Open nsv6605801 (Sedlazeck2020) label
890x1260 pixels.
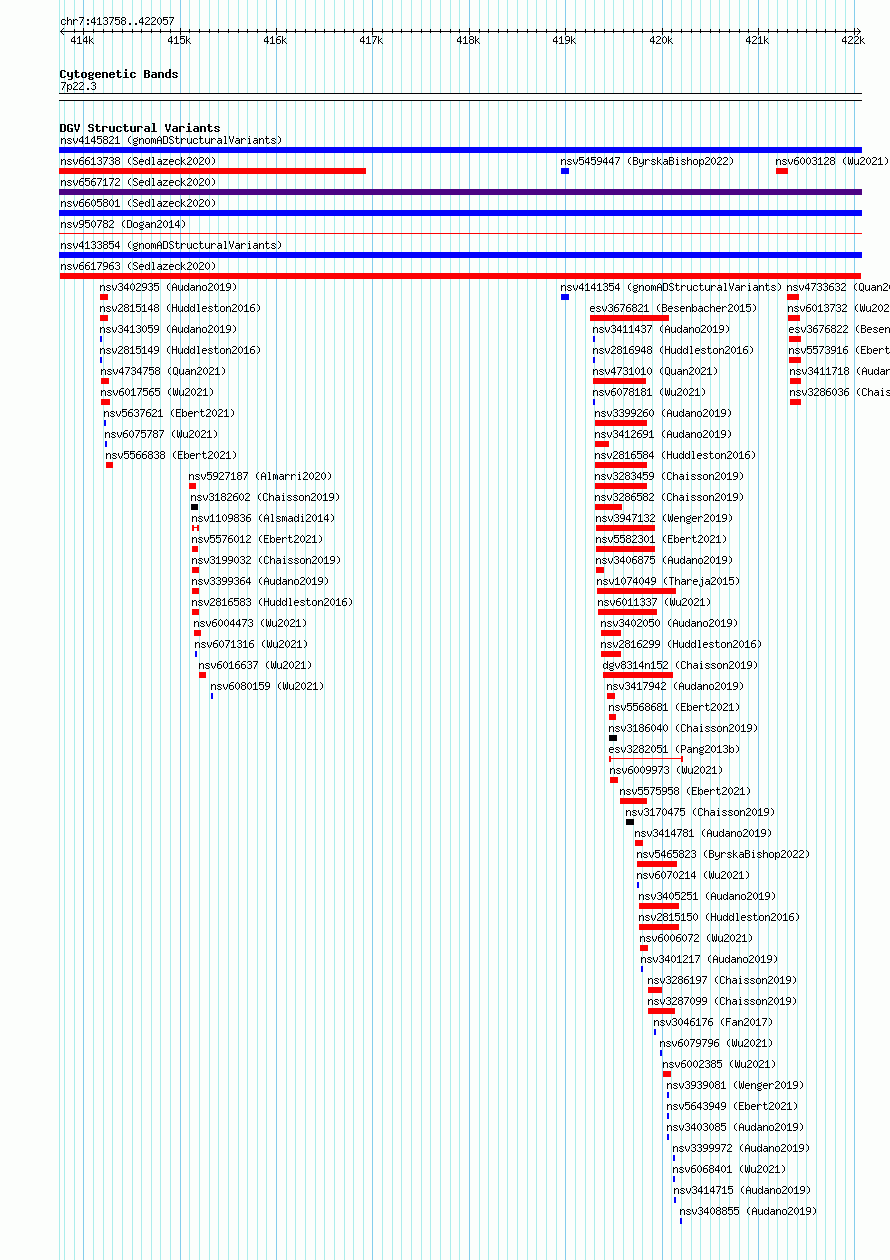pos(138,203)
